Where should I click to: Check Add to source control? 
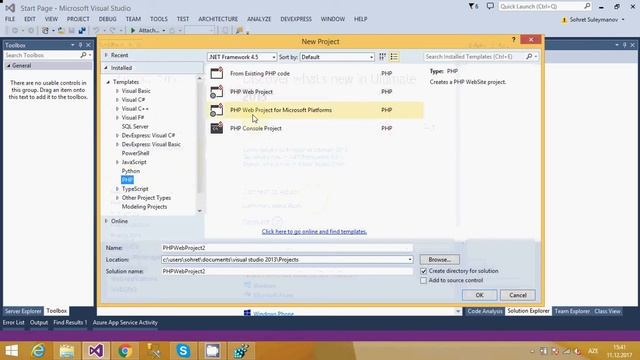423,280
